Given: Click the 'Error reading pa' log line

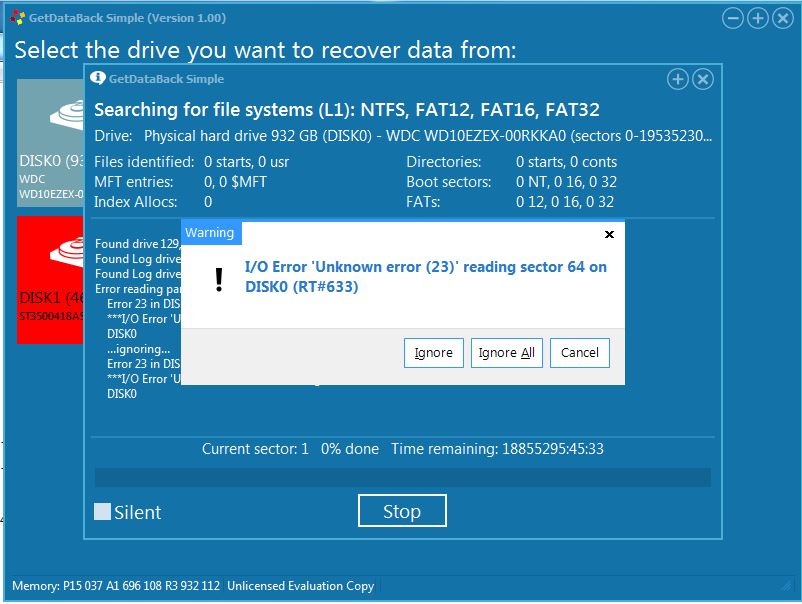Looking at the screenshot, I should tap(138, 289).
